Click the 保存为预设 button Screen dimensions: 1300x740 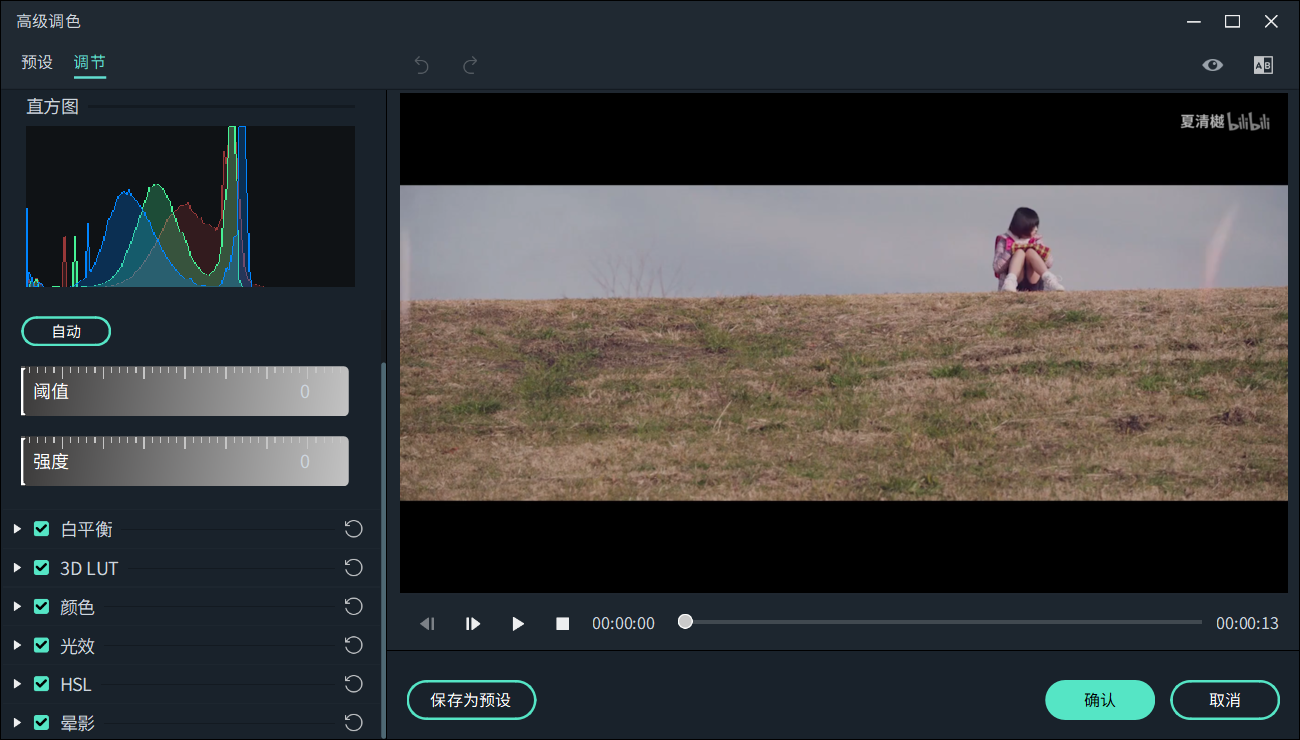471,700
